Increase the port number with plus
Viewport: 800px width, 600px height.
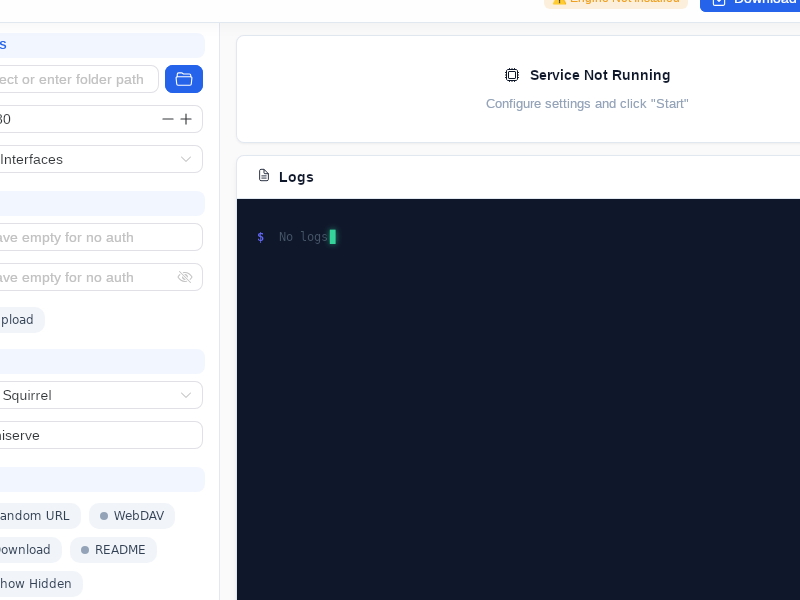(186, 119)
